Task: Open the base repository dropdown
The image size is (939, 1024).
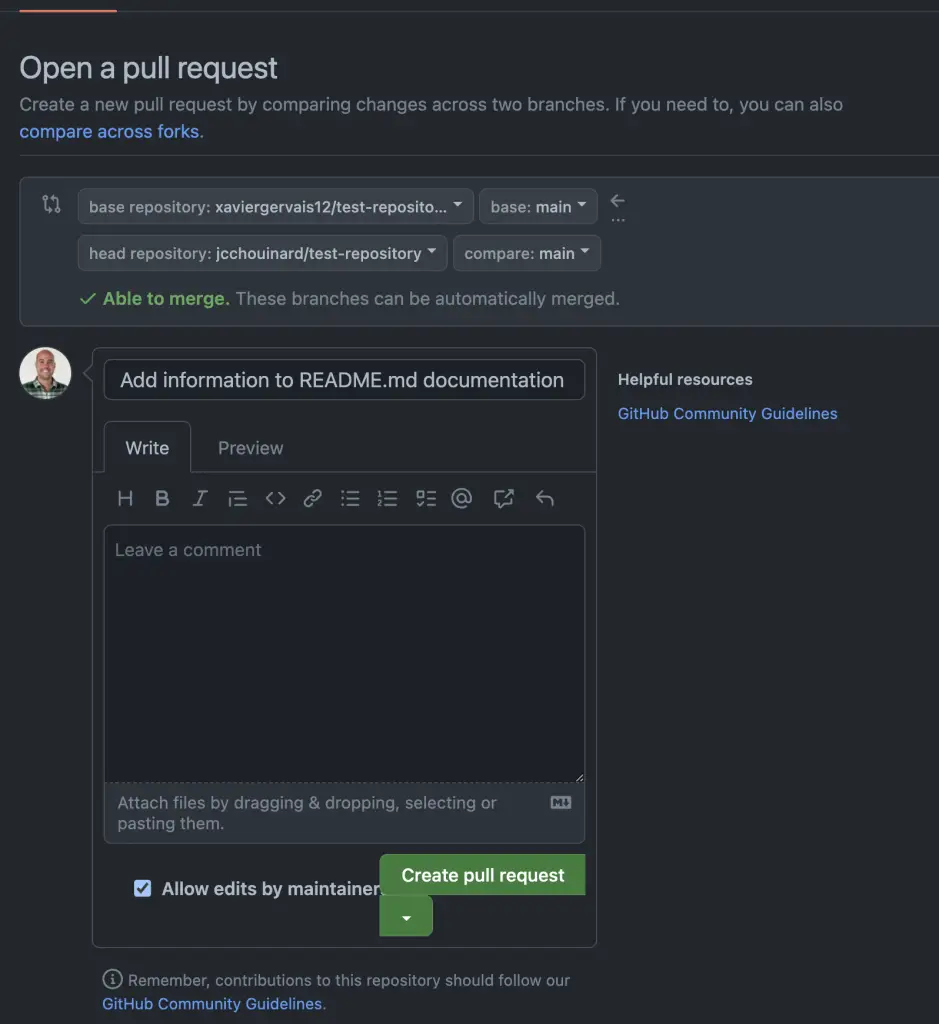Action: (275, 207)
